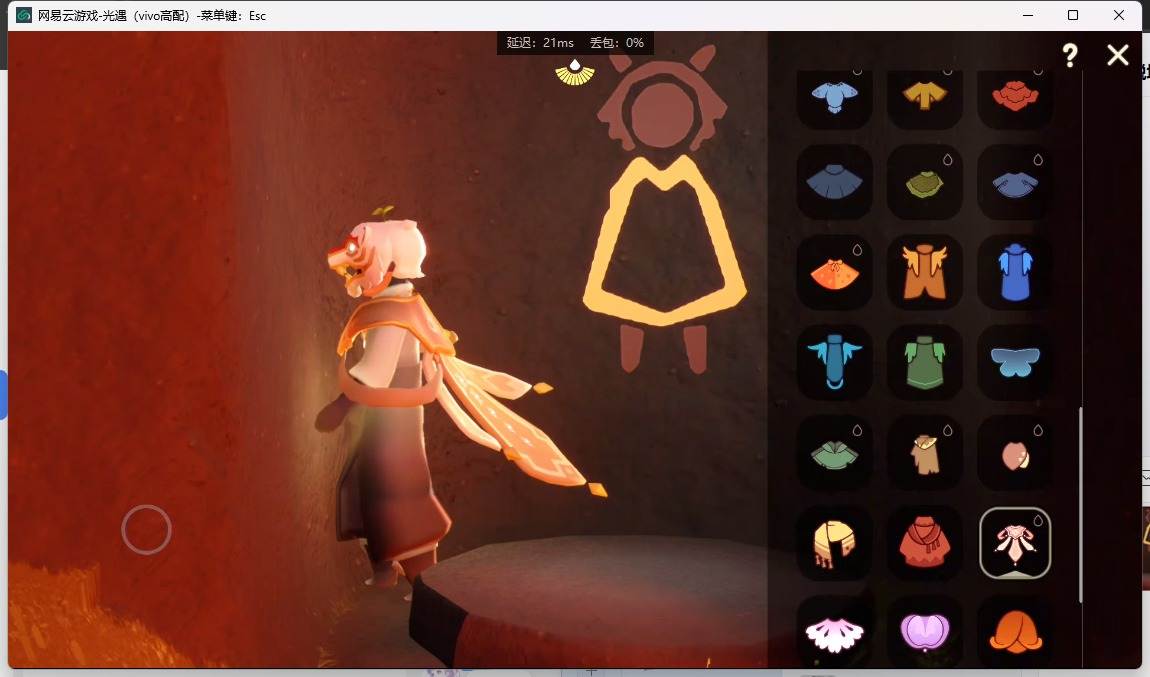Choose the light blue butterfly cape

tap(1015, 362)
